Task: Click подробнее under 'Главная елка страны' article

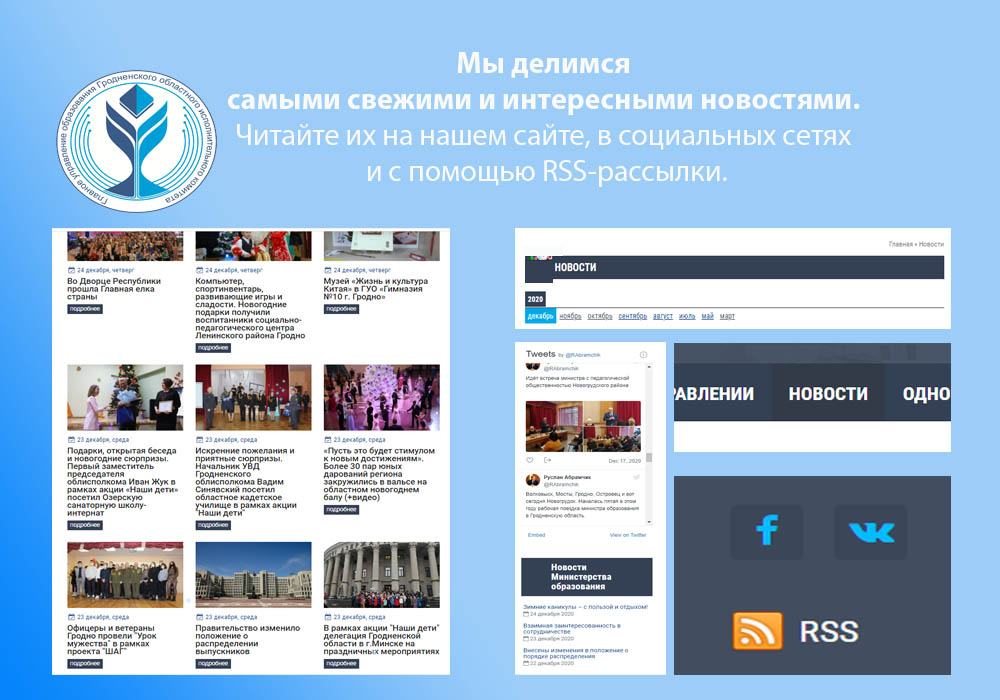Action: pos(85,309)
